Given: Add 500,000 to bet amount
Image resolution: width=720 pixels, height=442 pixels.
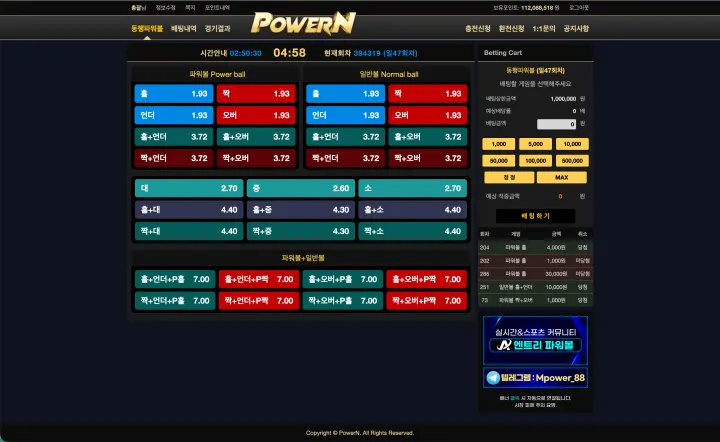Looking at the screenshot, I should pyautogui.click(x=572, y=161).
